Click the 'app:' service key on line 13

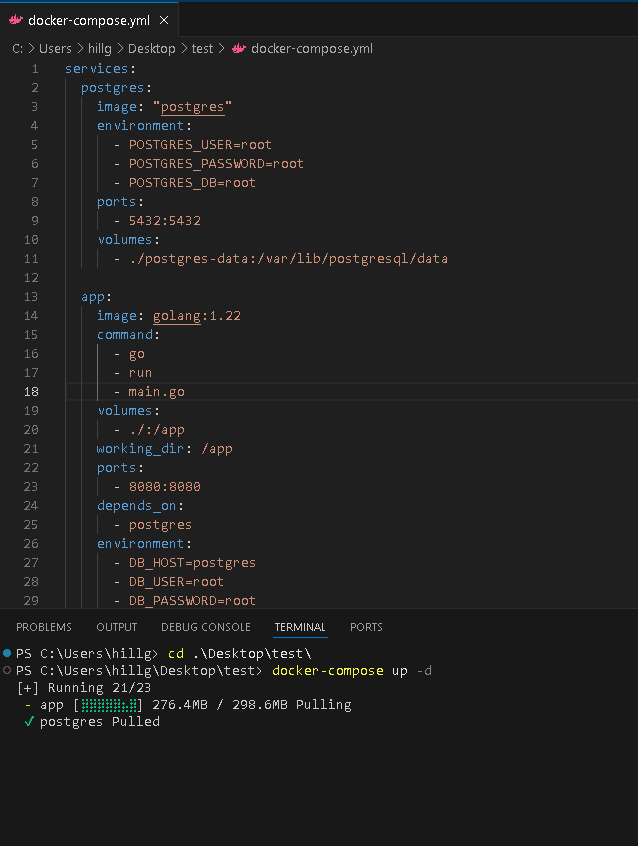point(97,297)
